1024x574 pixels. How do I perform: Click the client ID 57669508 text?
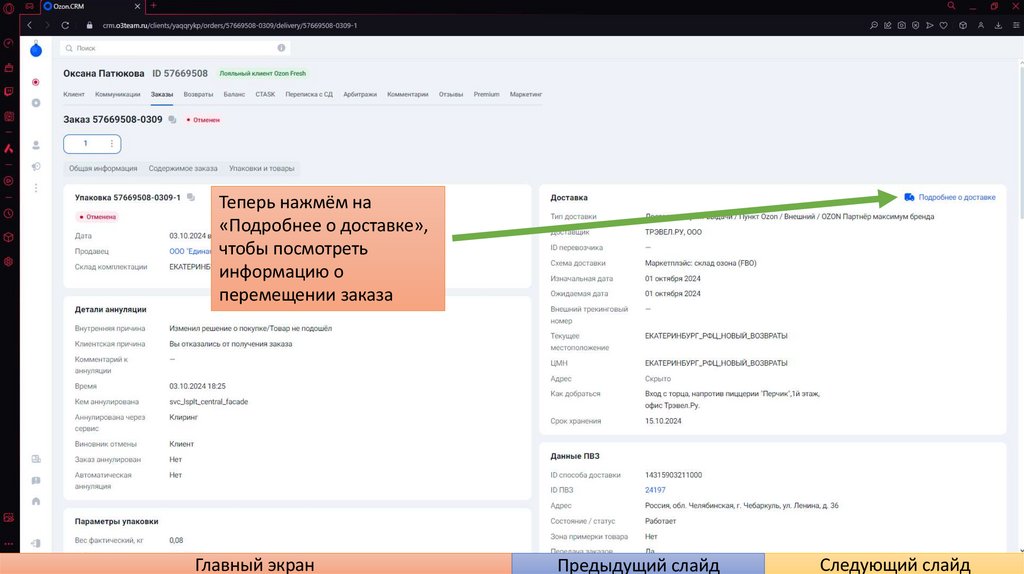pos(180,74)
